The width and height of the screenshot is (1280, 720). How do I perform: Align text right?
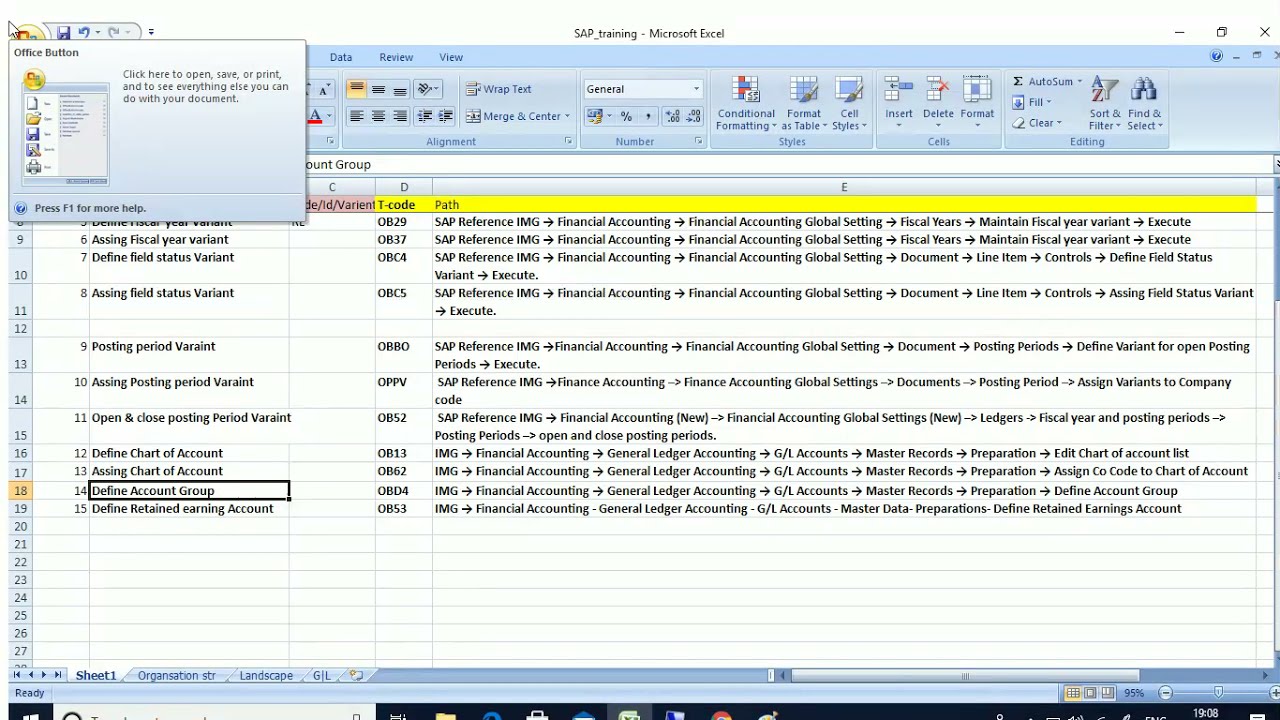coord(400,116)
